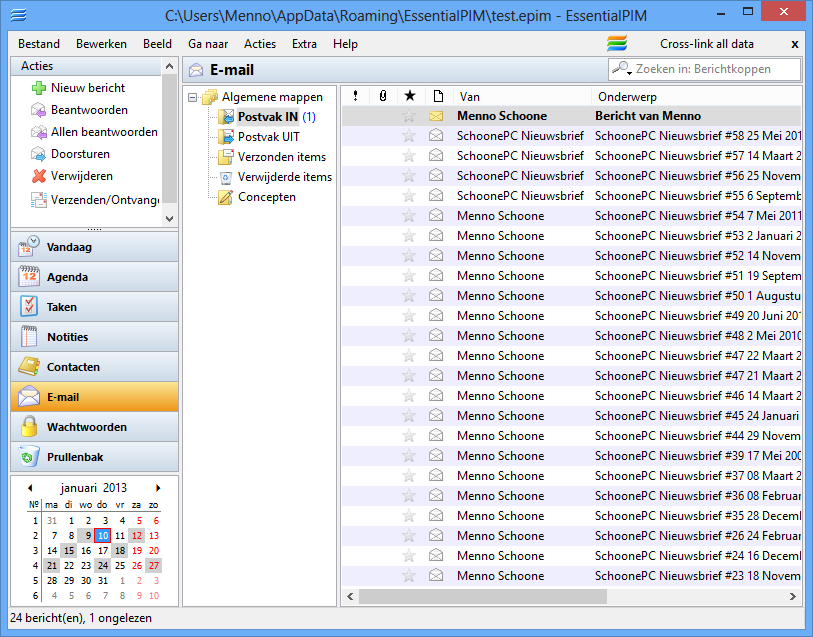813x637 pixels.
Task: Sort messages by Van column header
Action: tap(522, 96)
